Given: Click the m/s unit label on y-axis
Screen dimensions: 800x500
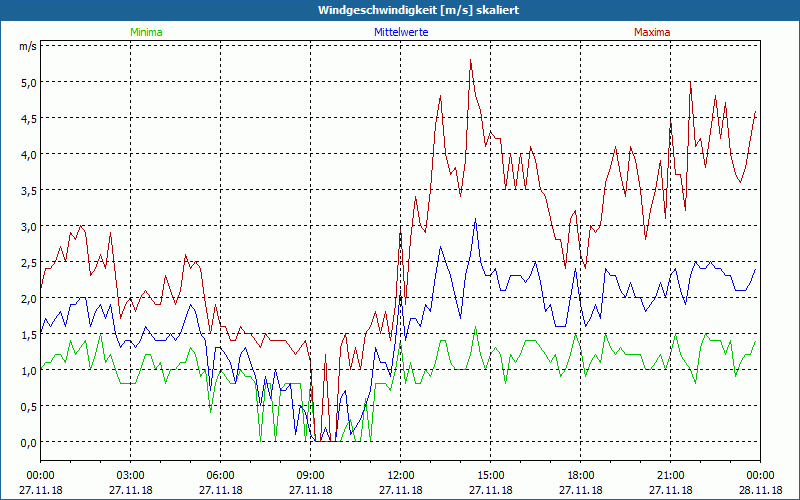Looking at the screenshot, I should pyautogui.click(x=27, y=46).
